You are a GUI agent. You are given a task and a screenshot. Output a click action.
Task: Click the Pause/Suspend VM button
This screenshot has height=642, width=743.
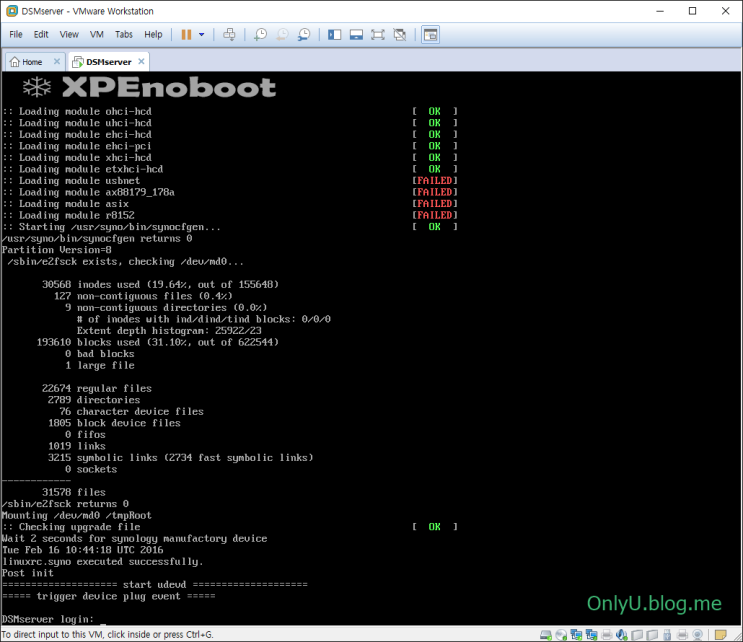[186, 34]
